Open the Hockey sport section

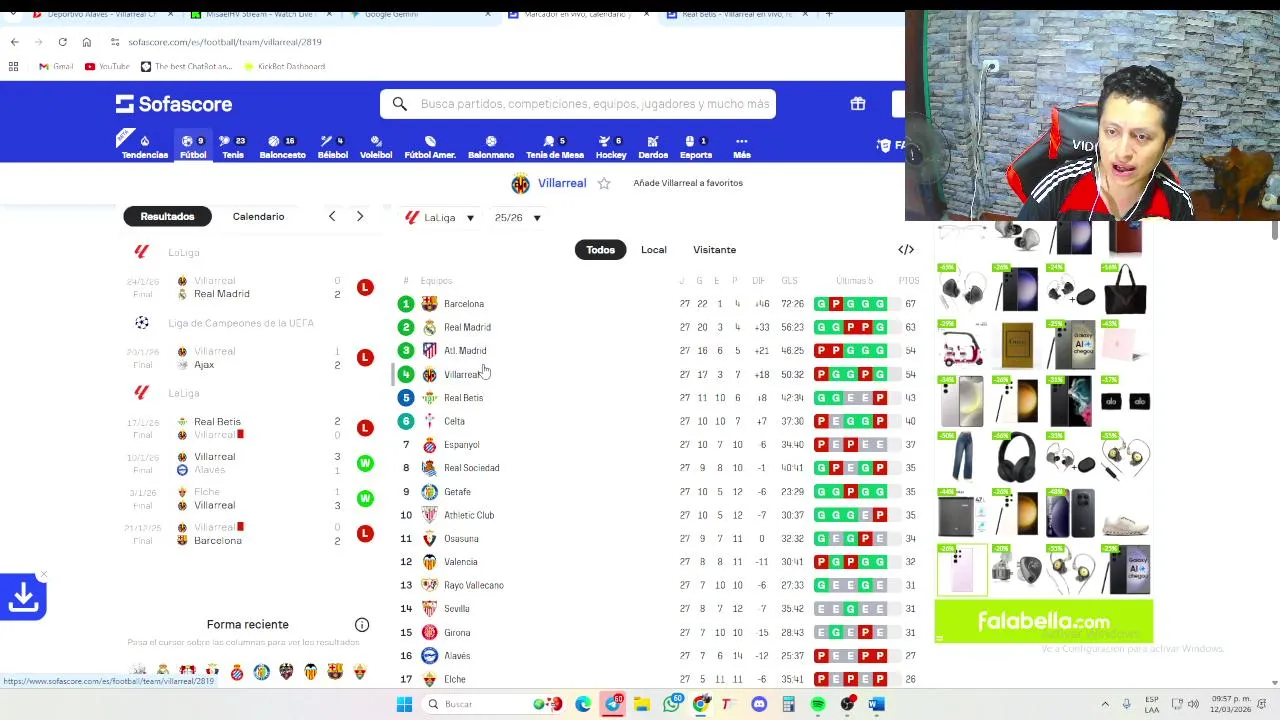coord(611,147)
